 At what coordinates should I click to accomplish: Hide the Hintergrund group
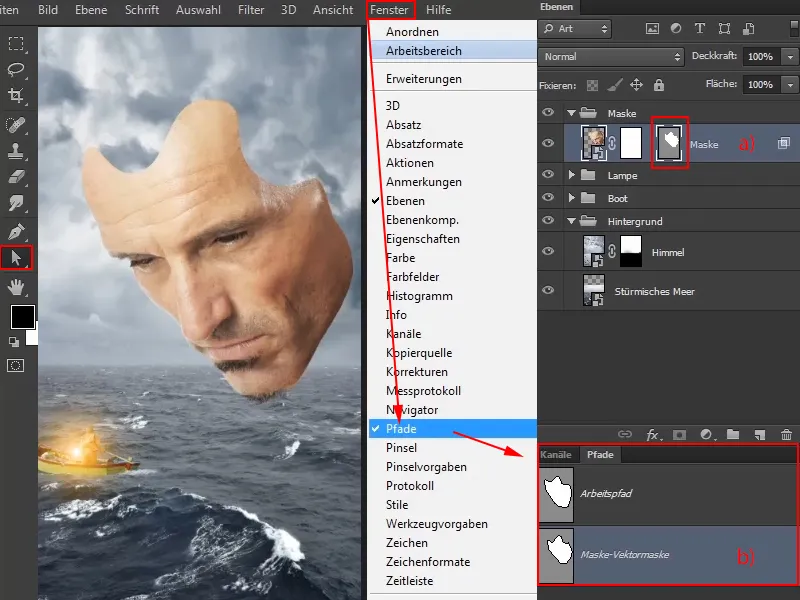[548, 220]
